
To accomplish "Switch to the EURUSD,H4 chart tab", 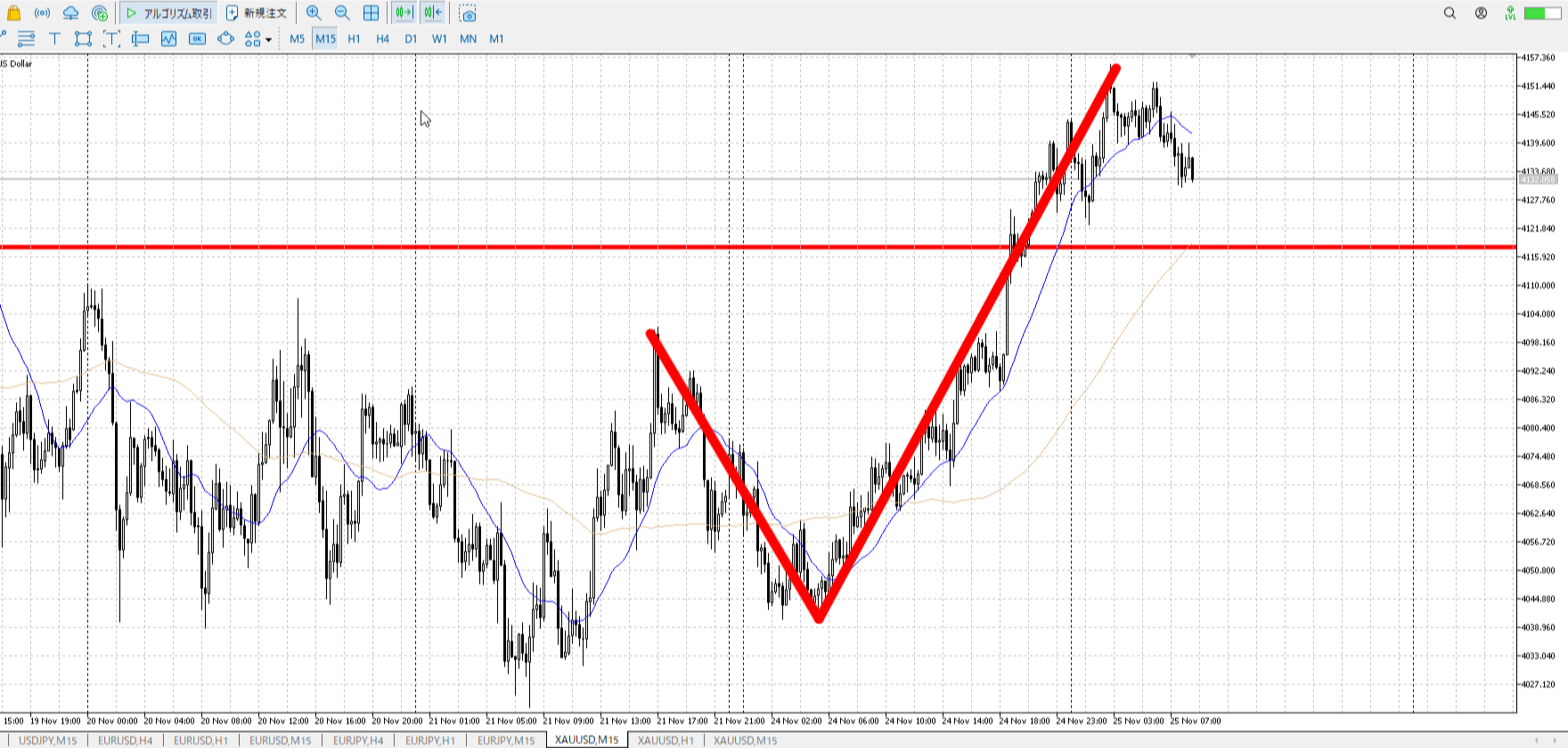I will click(125, 740).
